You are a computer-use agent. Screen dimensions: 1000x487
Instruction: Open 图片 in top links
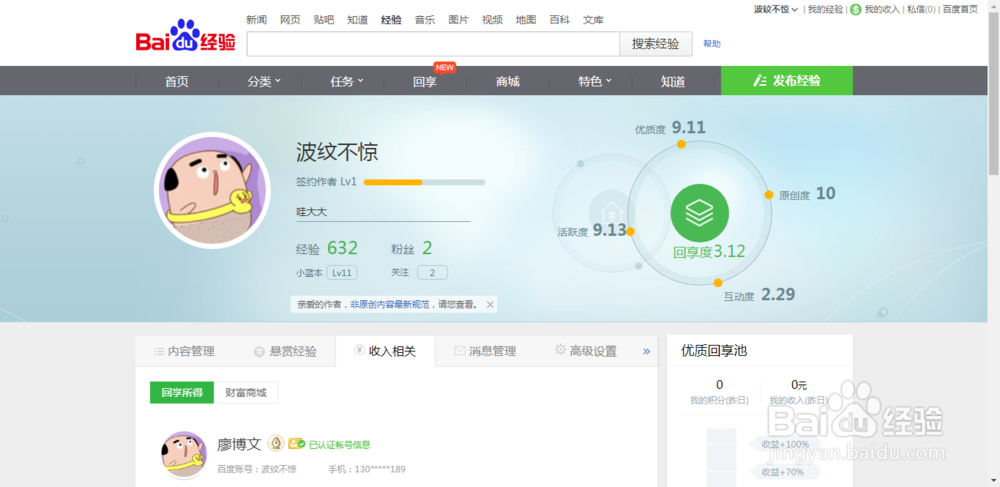(x=459, y=20)
